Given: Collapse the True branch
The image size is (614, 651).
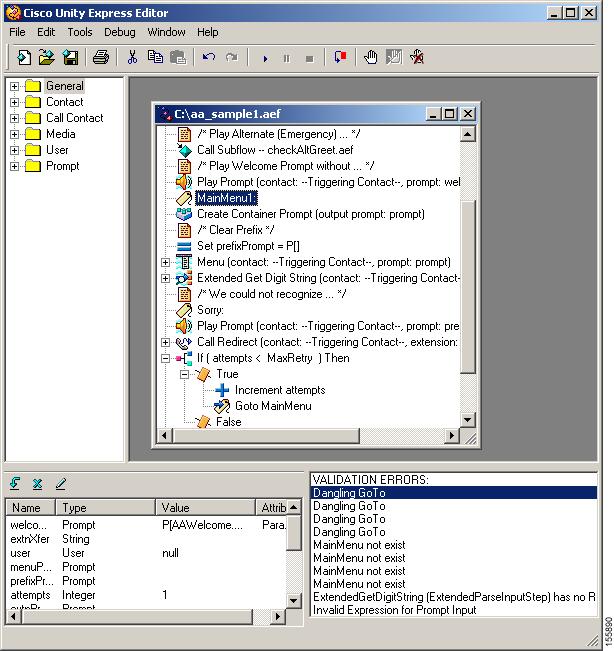Looking at the screenshot, I should coord(184,374).
